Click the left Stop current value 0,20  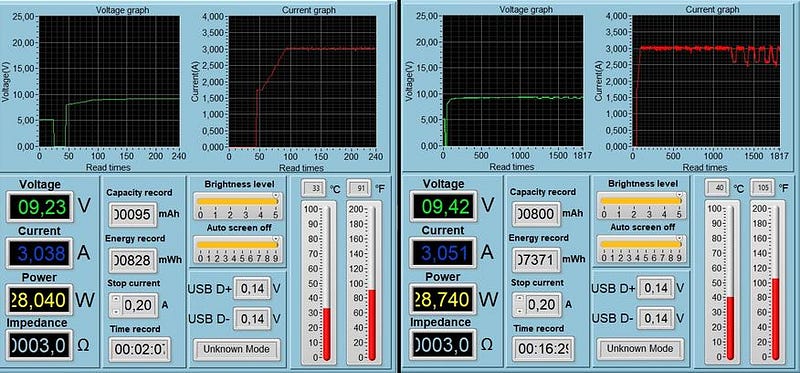(139, 305)
